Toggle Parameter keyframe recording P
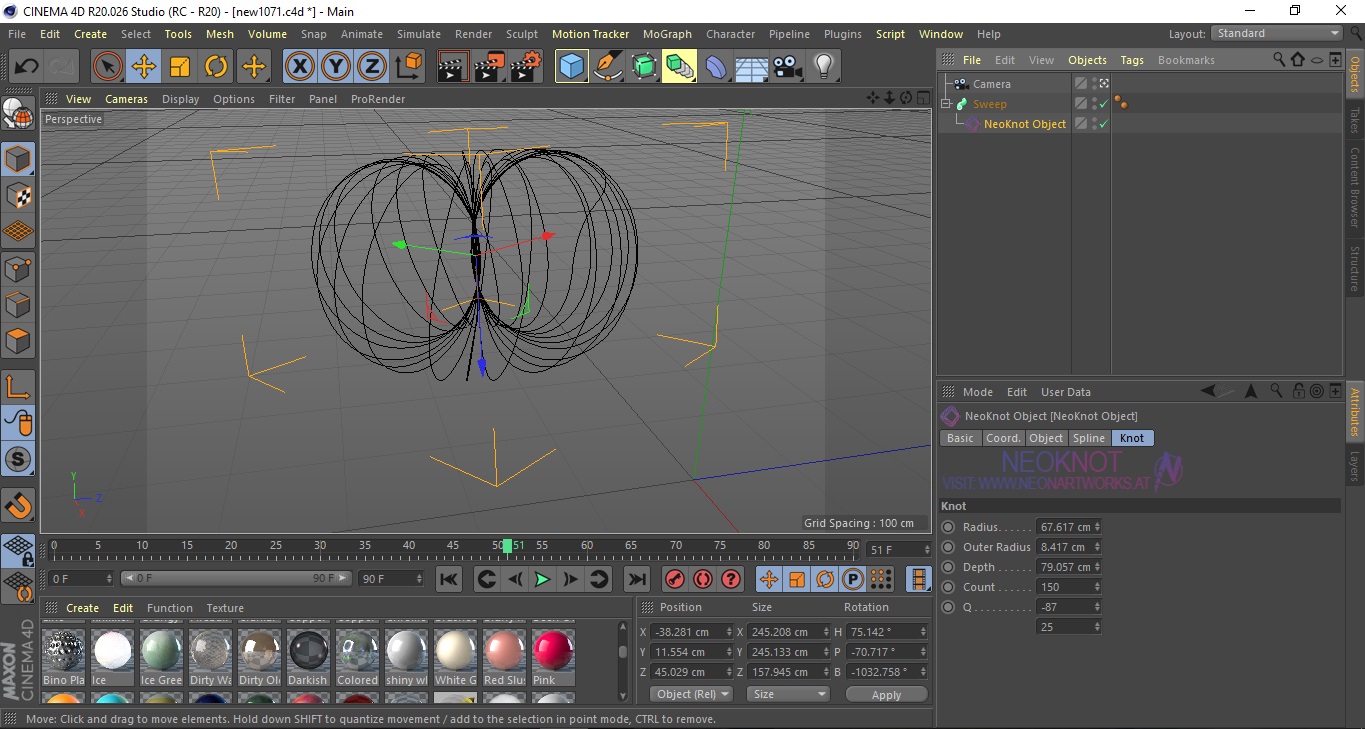1365x729 pixels. coord(853,579)
